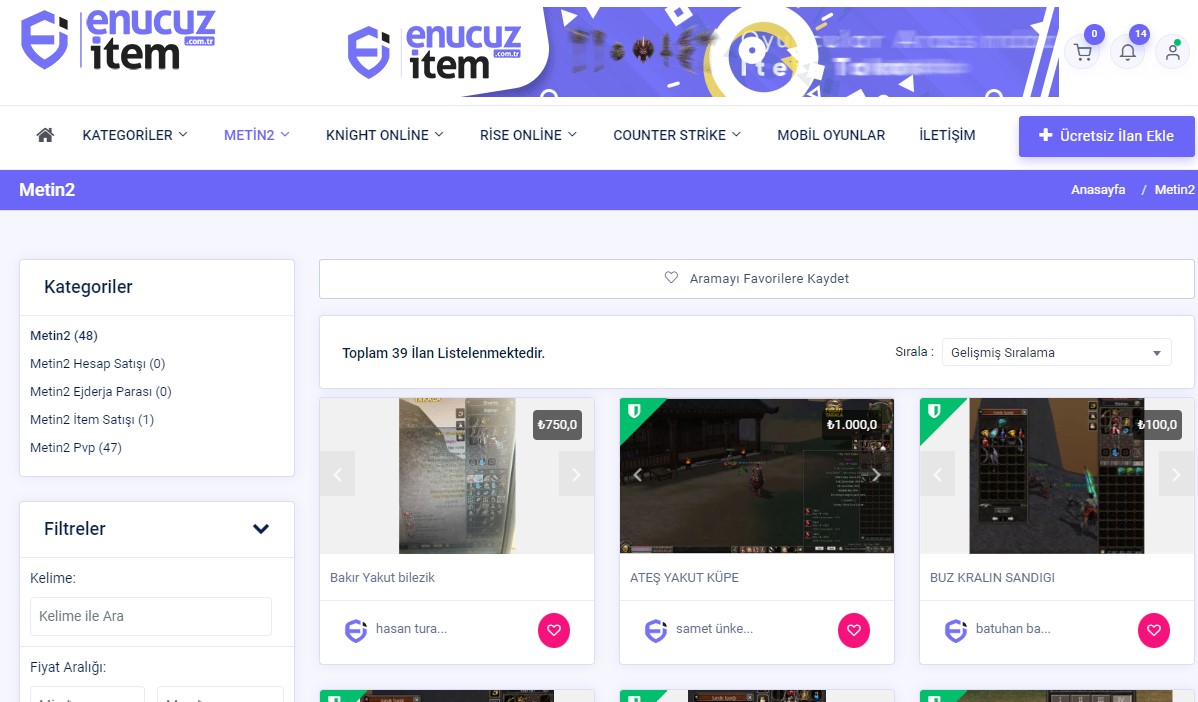Expand the KNİGHT ONLİNE menu
The width and height of the screenshot is (1198, 702).
tap(385, 135)
